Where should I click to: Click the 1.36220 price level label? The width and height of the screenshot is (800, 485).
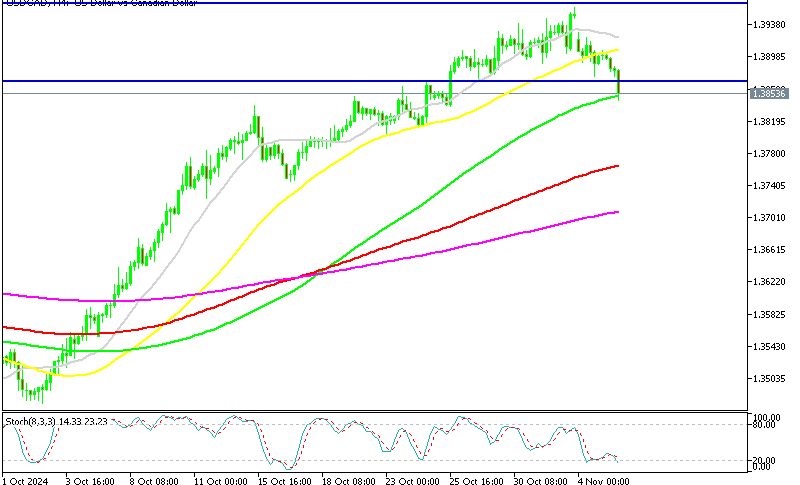tap(768, 282)
